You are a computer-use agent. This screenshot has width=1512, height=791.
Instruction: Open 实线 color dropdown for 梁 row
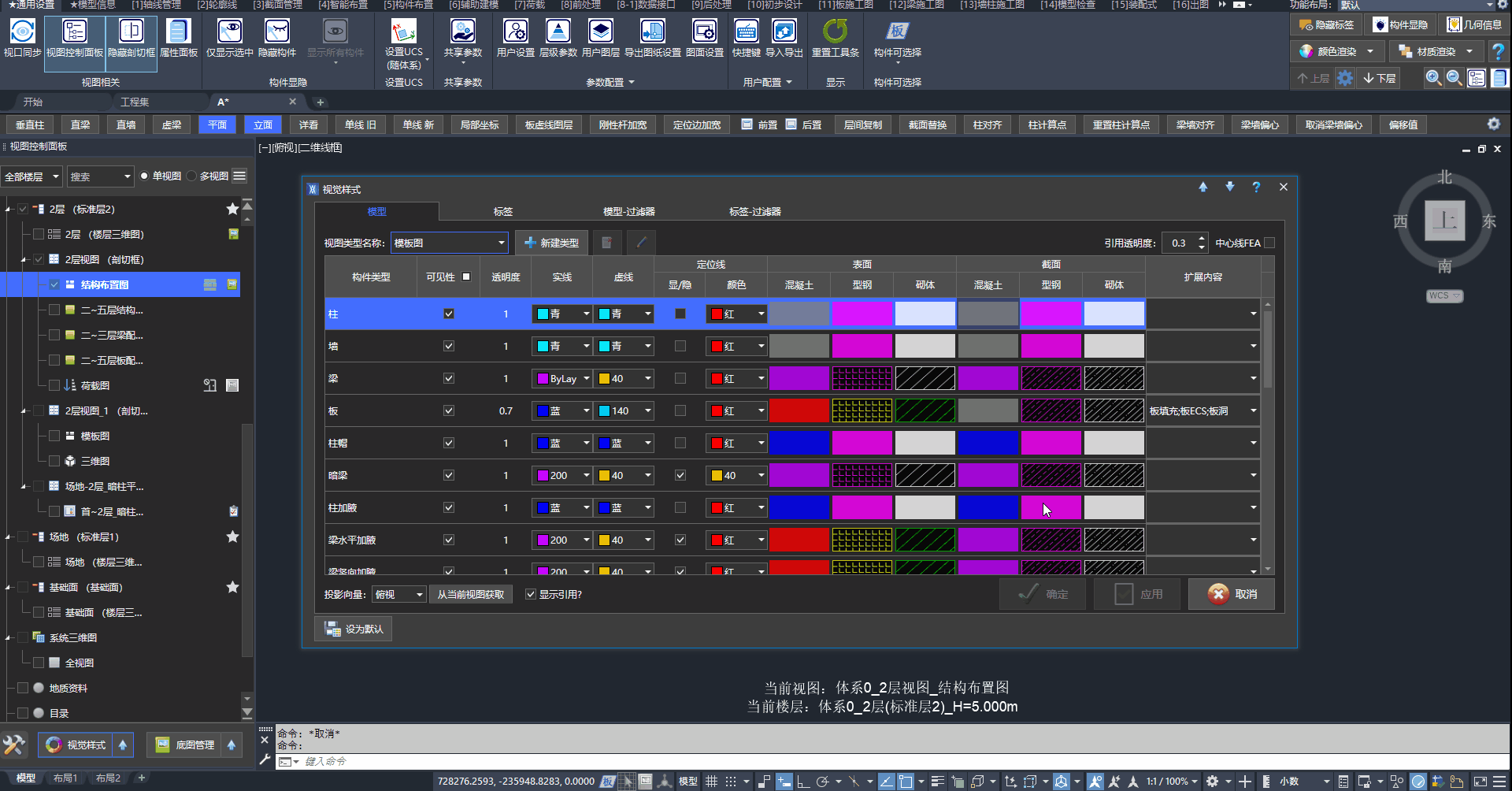point(562,378)
